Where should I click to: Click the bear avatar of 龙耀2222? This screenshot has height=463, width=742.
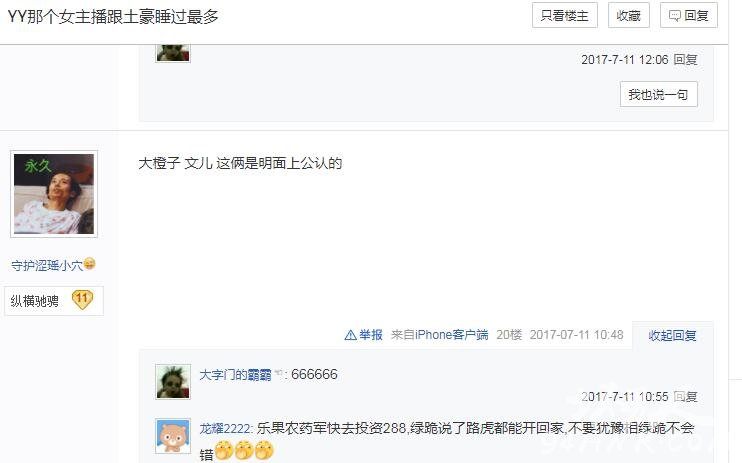point(173,436)
